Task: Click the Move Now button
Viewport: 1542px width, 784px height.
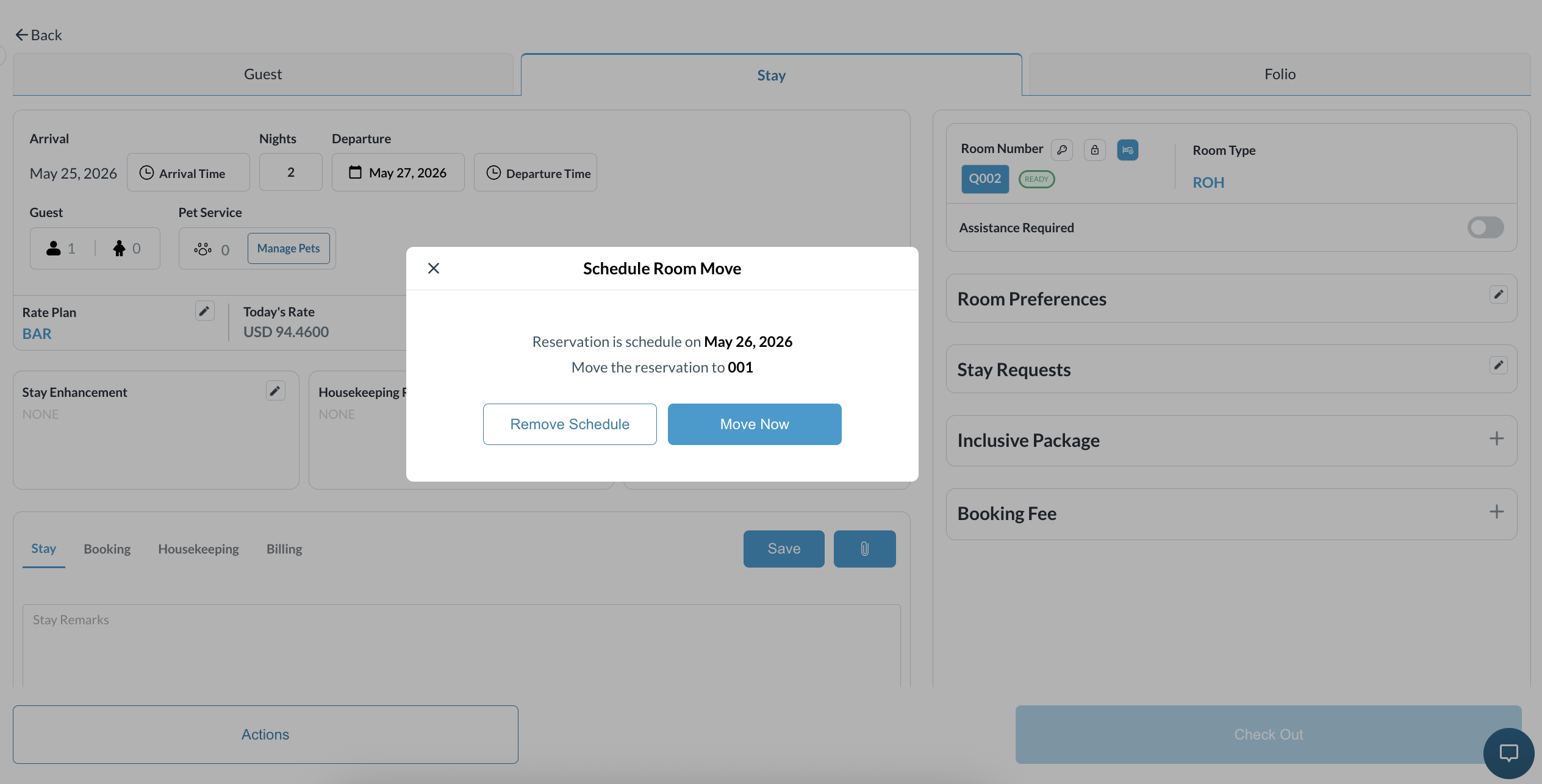Action: tap(755, 424)
